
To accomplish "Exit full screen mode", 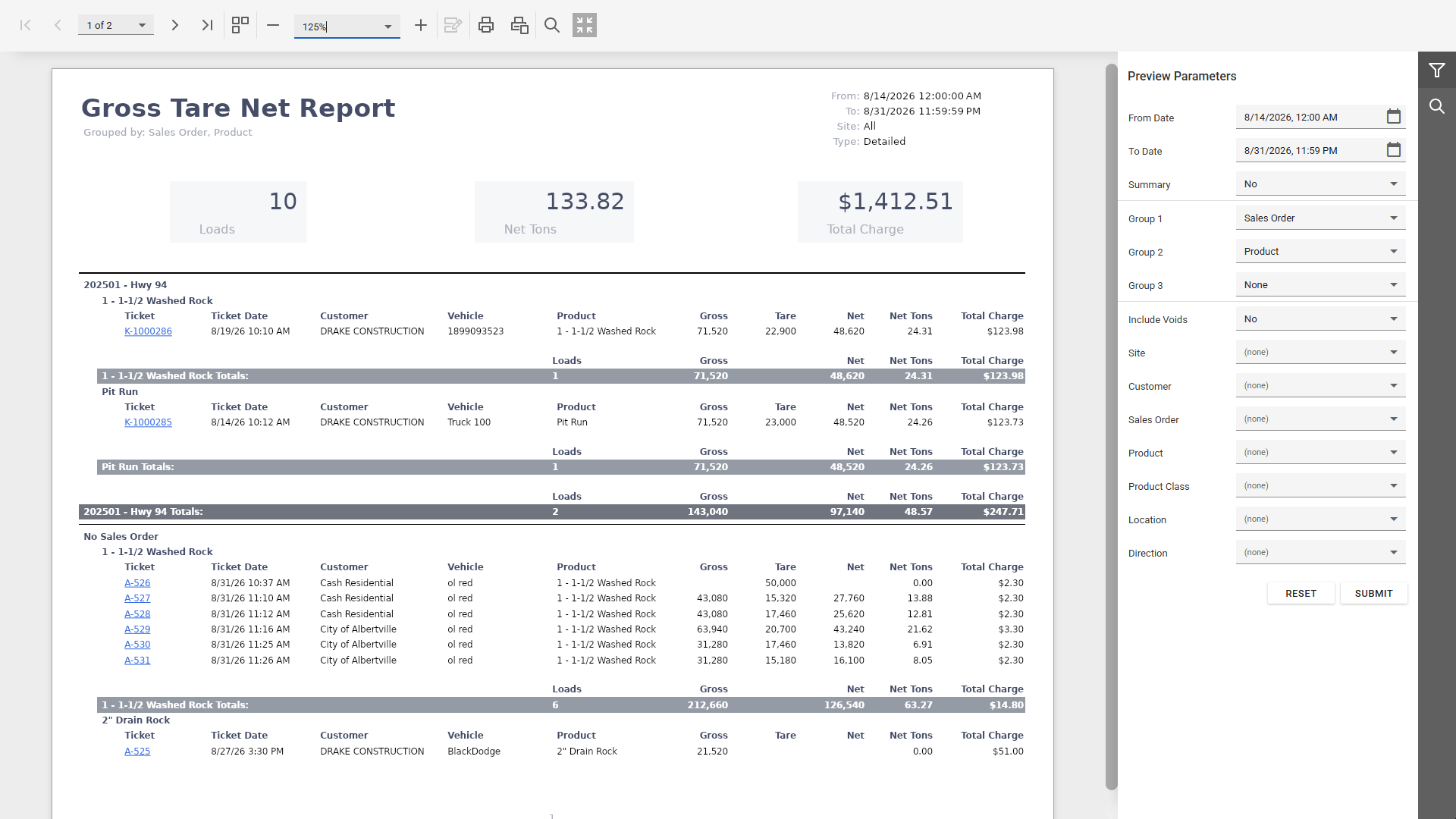I will pos(585,25).
